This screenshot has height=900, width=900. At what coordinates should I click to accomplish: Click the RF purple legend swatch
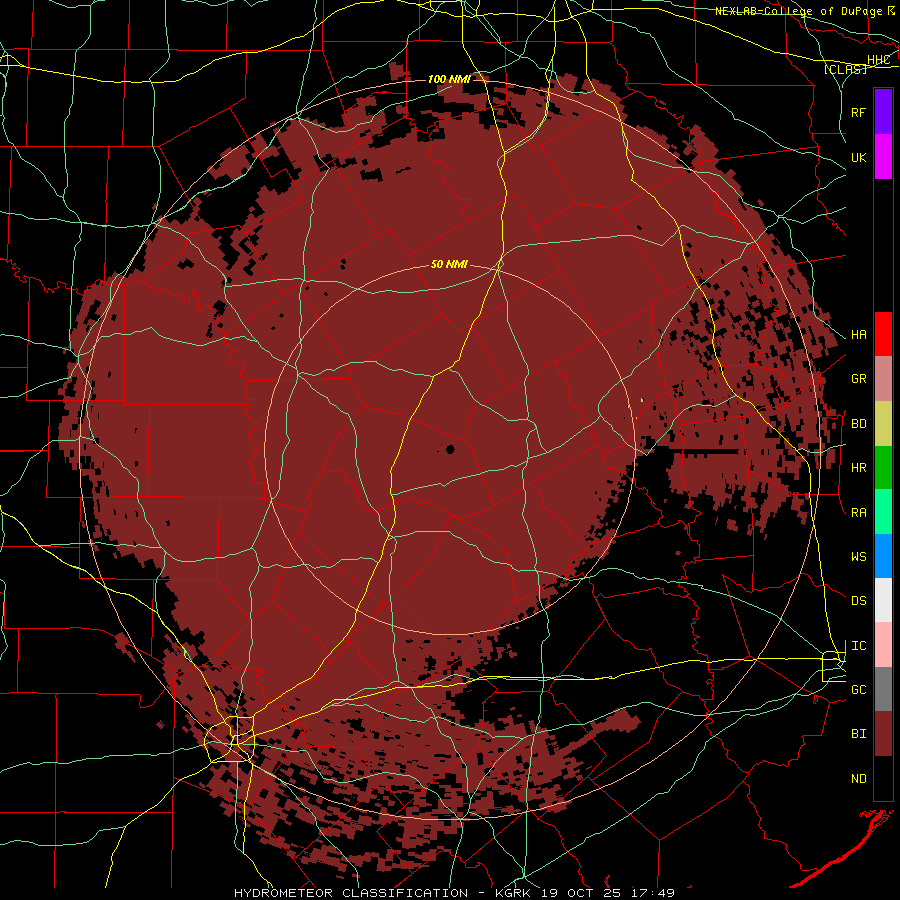pyautogui.click(x=883, y=112)
